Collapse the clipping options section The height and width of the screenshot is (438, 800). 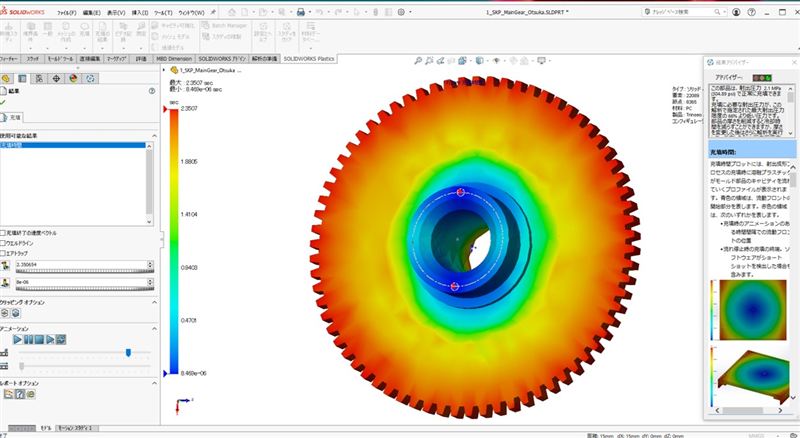tap(154, 301)
